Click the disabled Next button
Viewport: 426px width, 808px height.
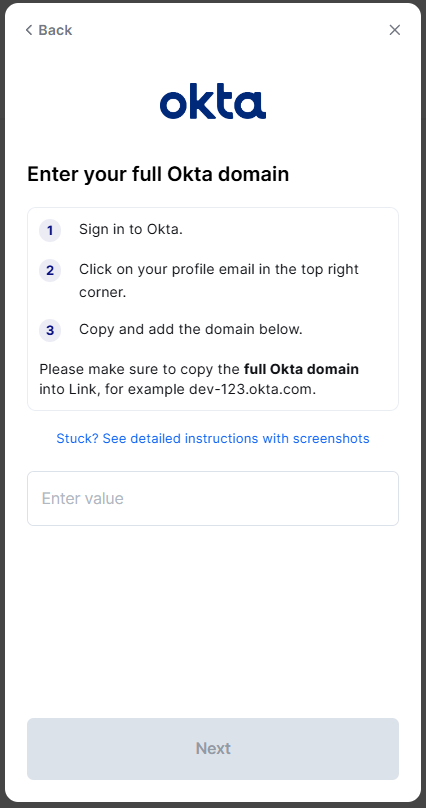[x=213, y=749]
